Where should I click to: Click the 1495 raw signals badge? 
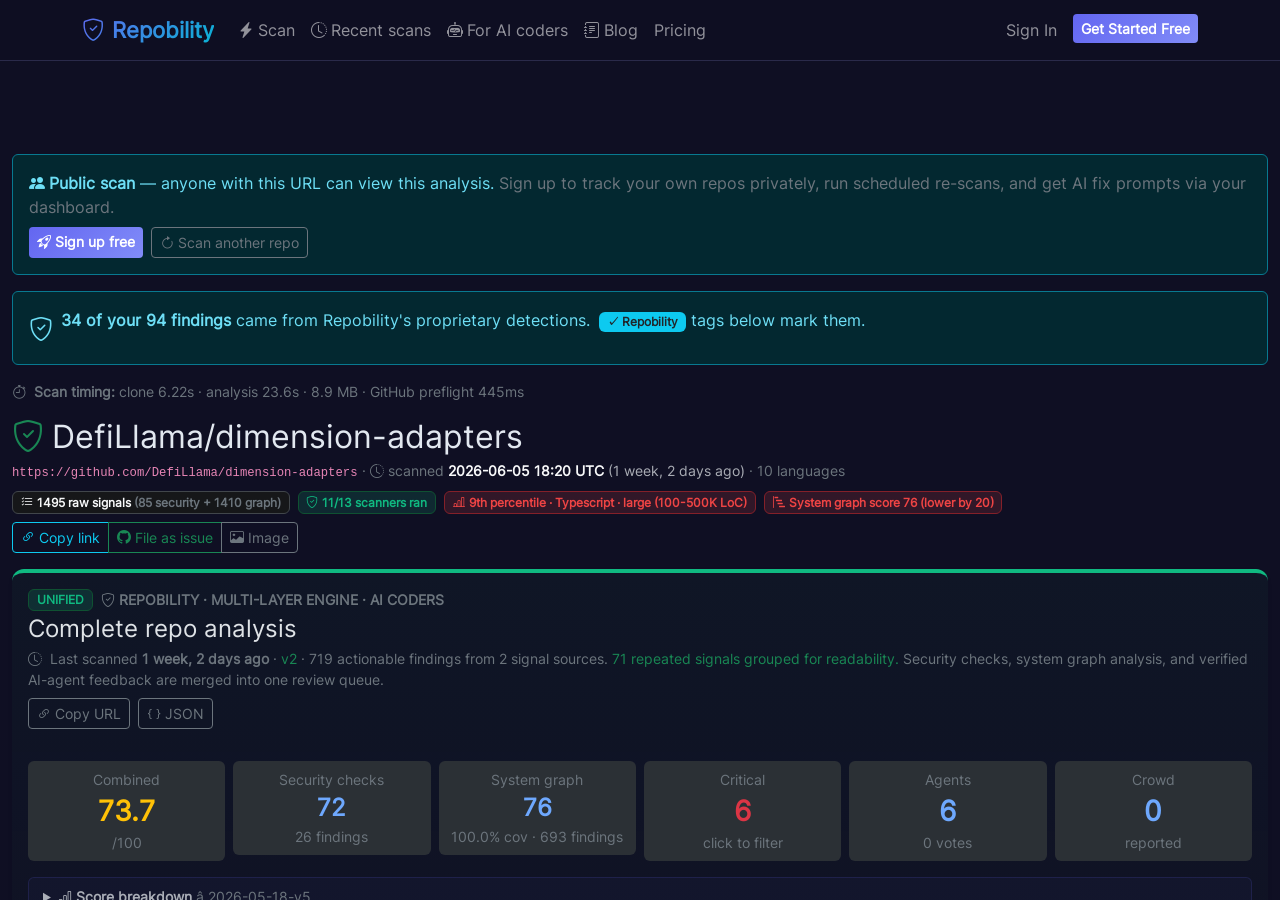[151, 502]
